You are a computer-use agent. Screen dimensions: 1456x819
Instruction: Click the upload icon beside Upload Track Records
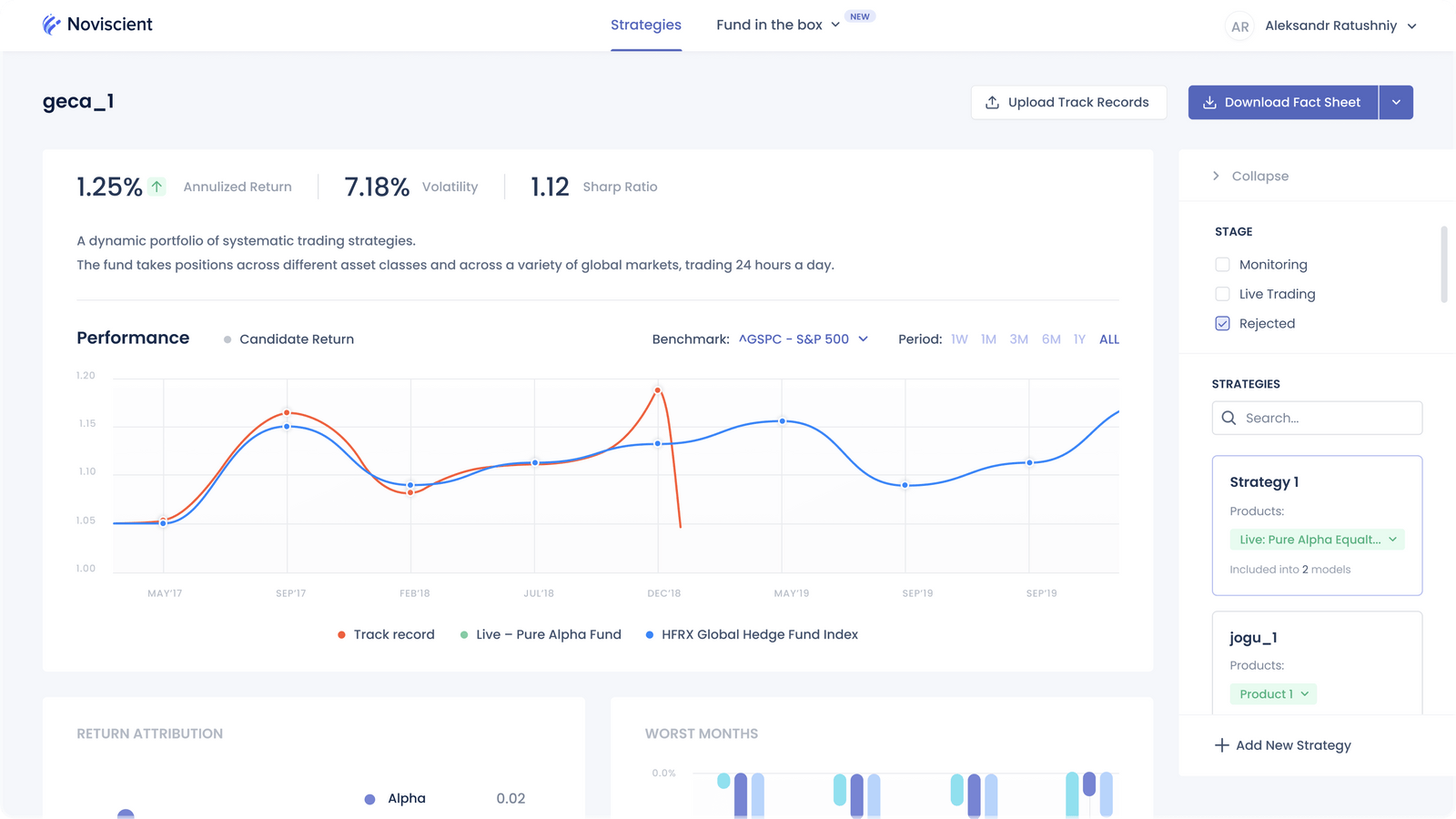point(992,103)
